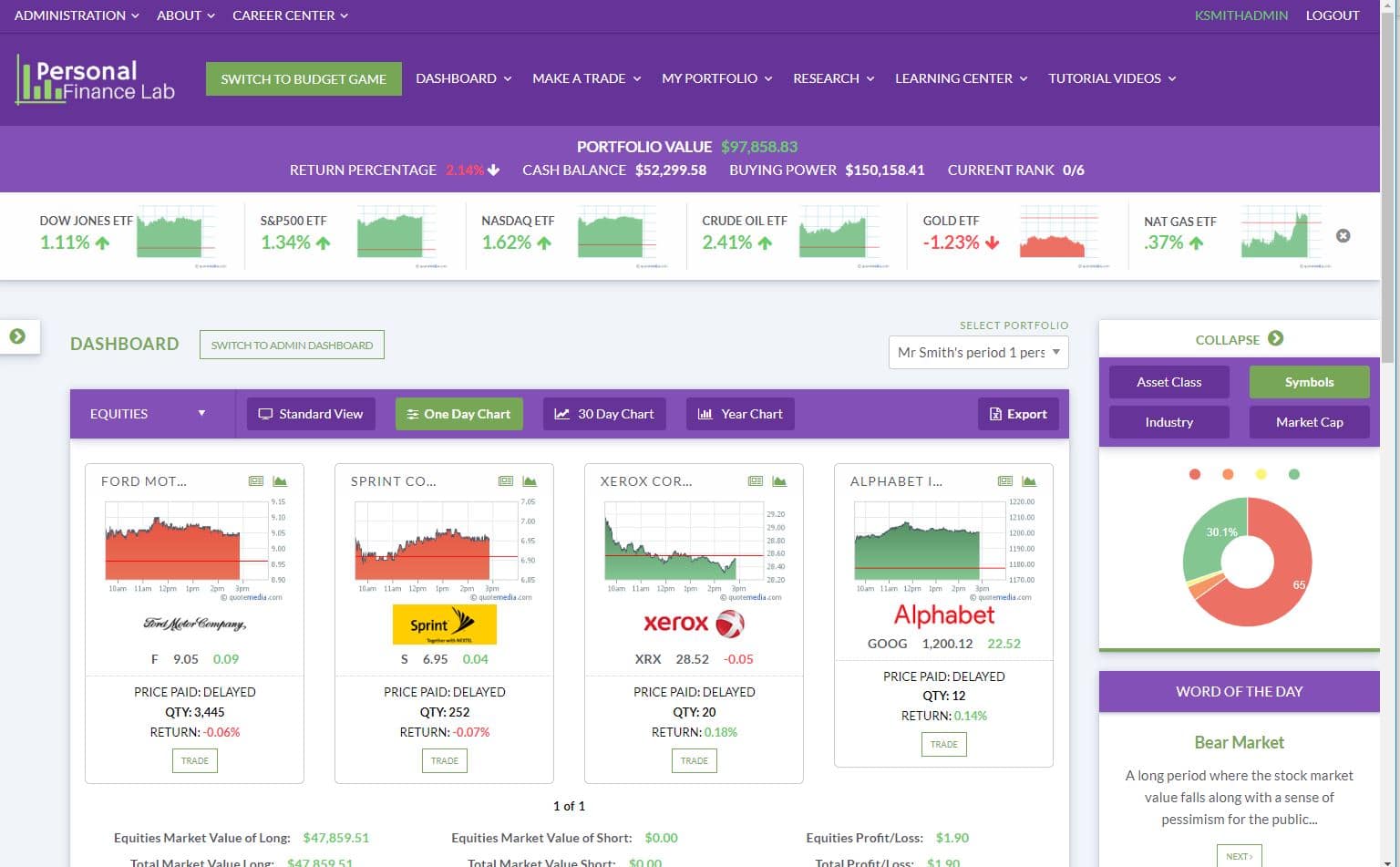Trade Ford Motor stock
This screenshot has width=1400, height=867.
click(195, 760)
